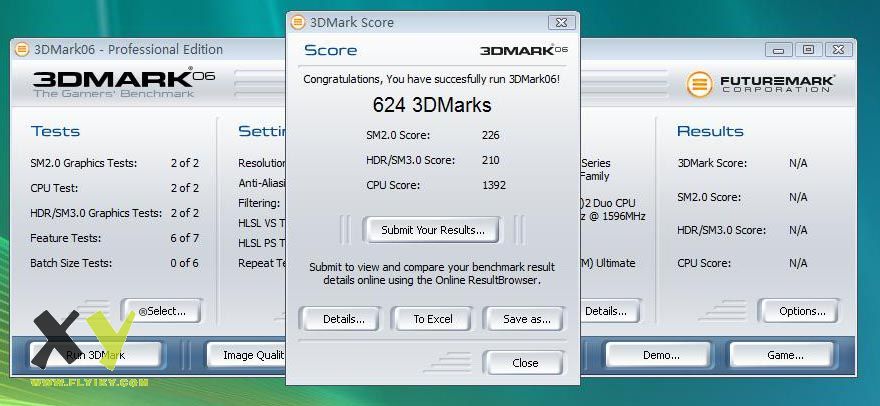
Task: Click Submit Your Results button
Action: pos(432,230)
